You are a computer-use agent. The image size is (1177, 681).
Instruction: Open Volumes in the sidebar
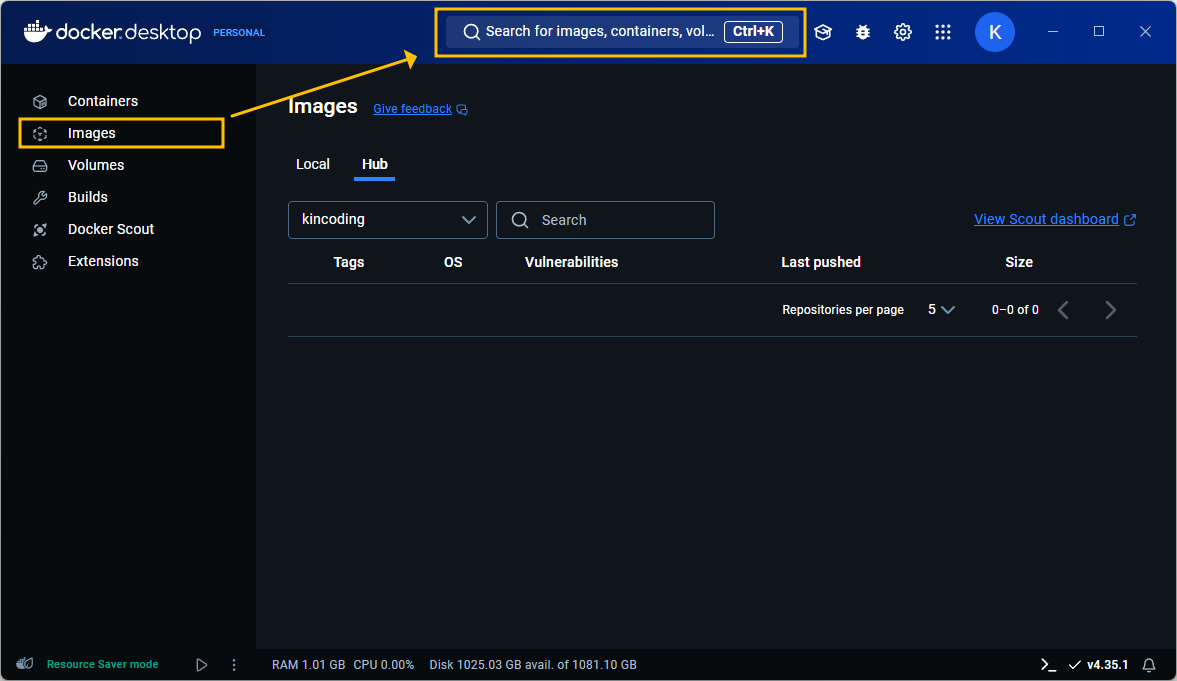click(96, 165)
